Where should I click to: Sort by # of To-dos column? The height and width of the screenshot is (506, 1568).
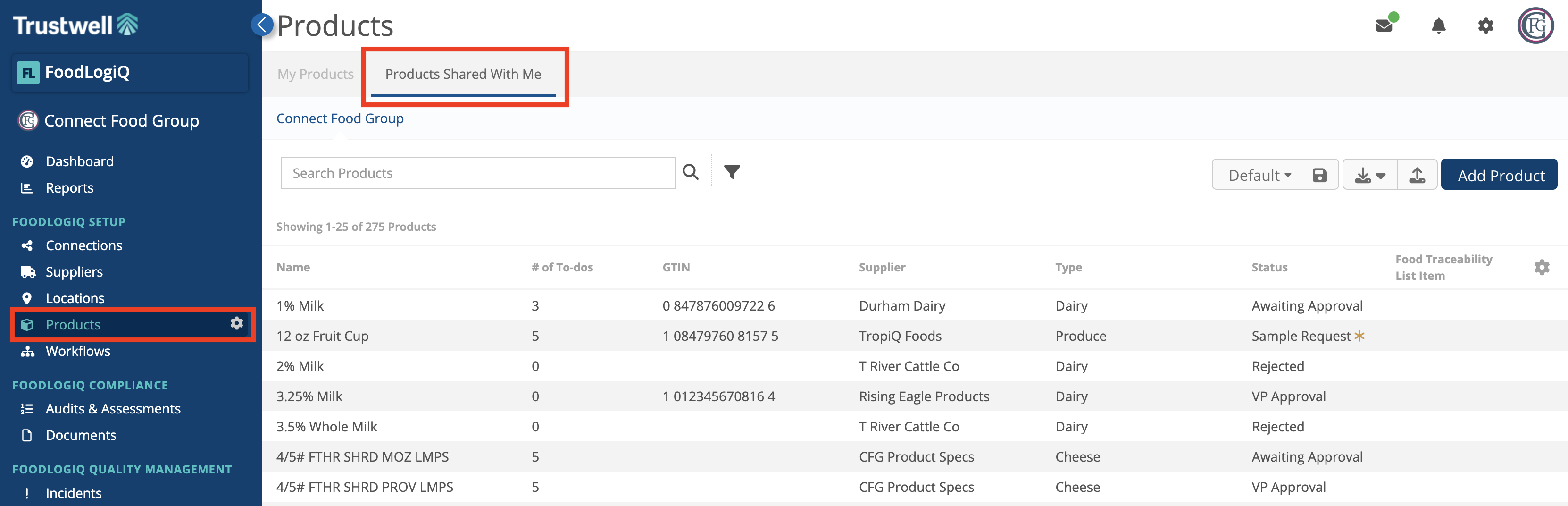[x=562, y=267]
